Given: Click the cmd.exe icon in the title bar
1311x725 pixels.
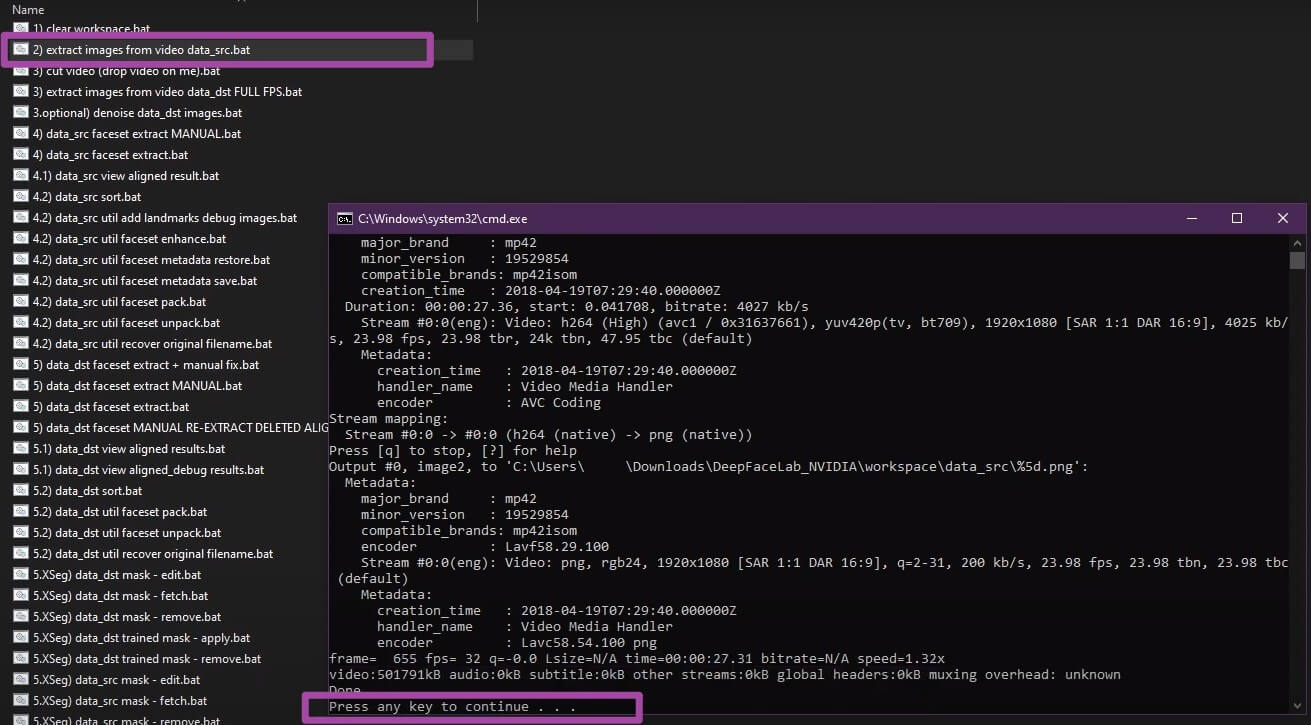Looking at the screenshot, I should click(344, 218).
